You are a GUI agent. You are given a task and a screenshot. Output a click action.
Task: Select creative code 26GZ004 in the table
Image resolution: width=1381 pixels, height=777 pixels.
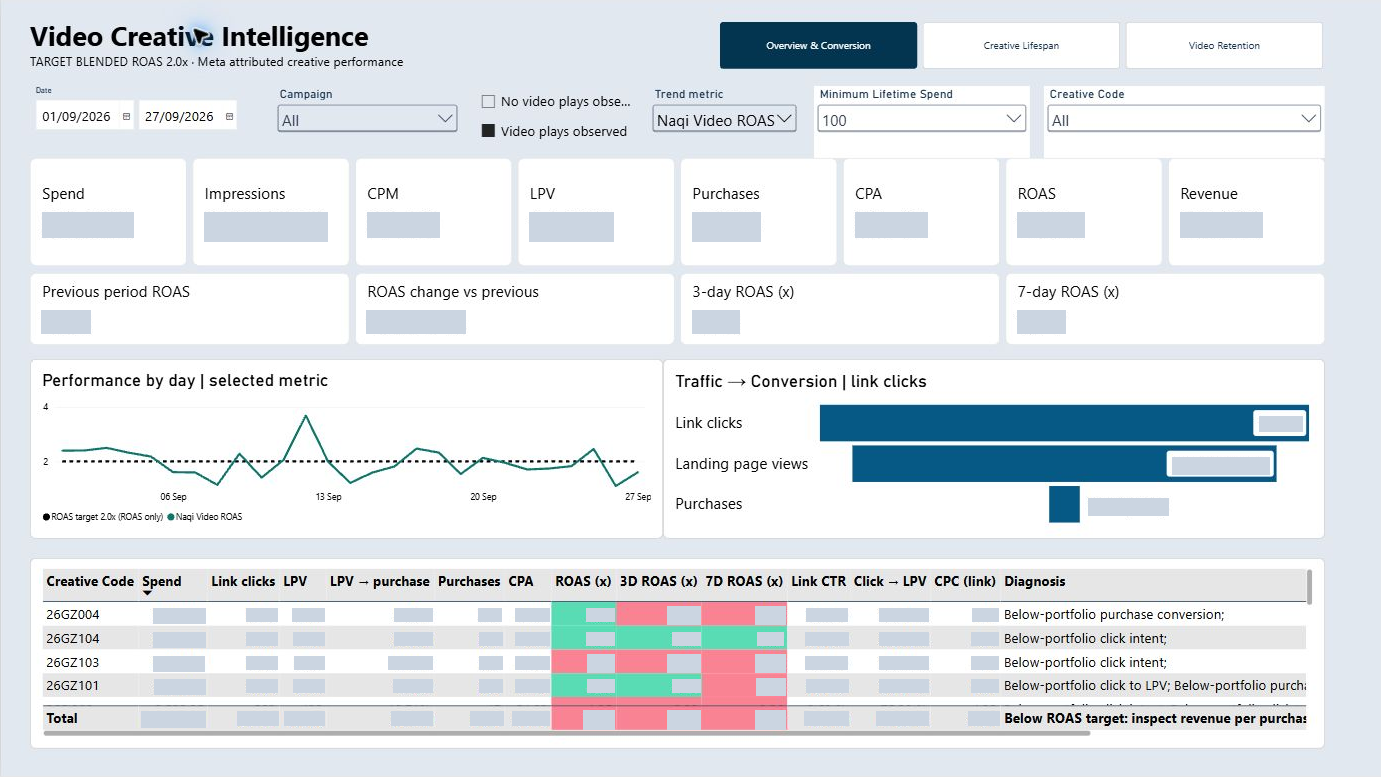pos(73,614)
